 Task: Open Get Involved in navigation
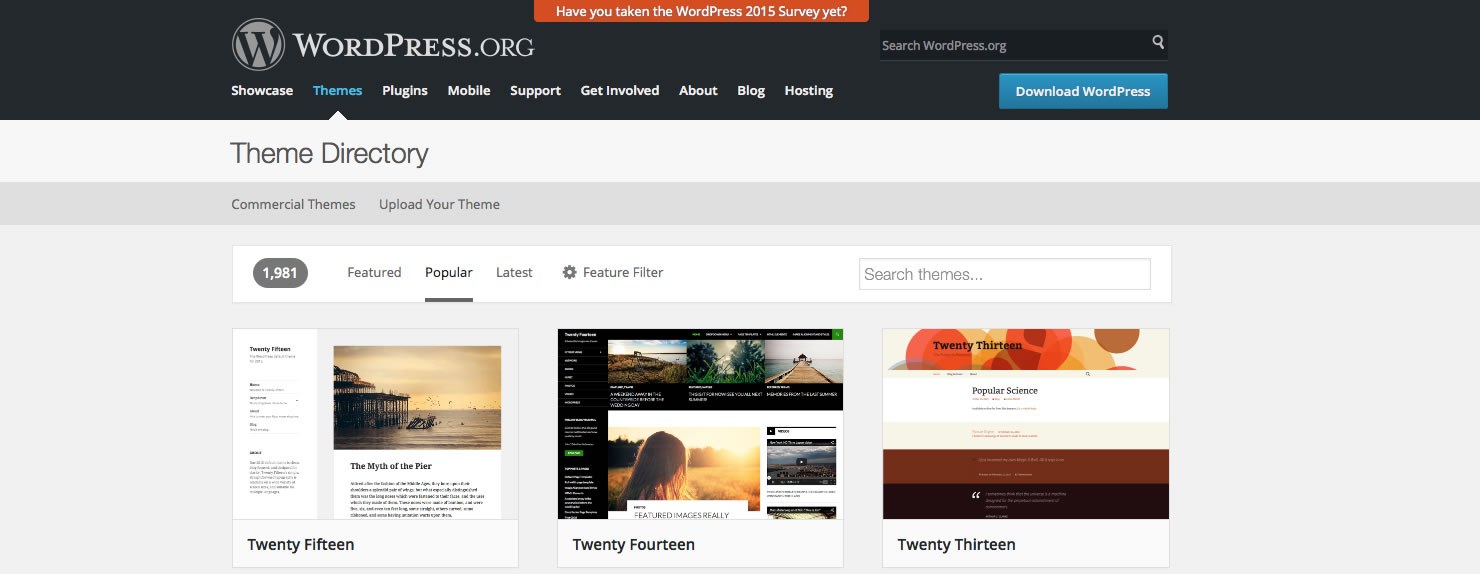(620, 90)
